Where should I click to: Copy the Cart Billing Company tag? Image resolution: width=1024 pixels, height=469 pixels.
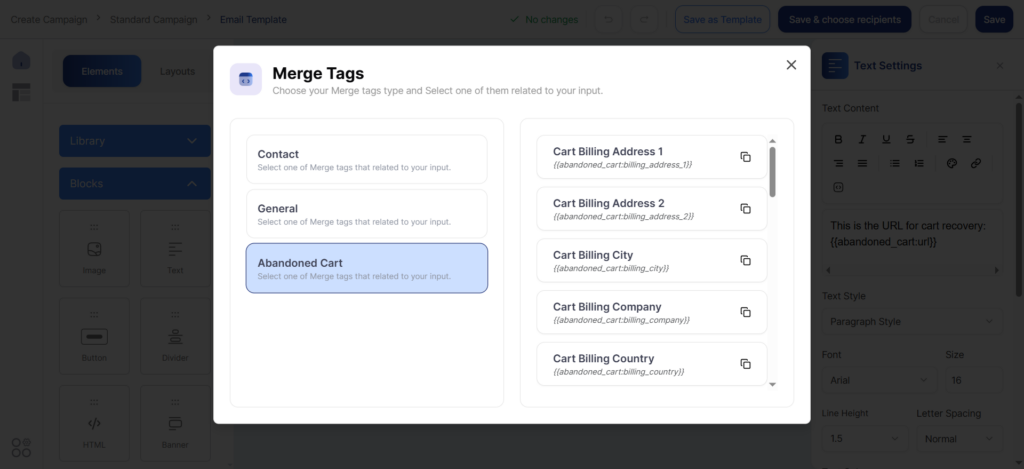745,312
